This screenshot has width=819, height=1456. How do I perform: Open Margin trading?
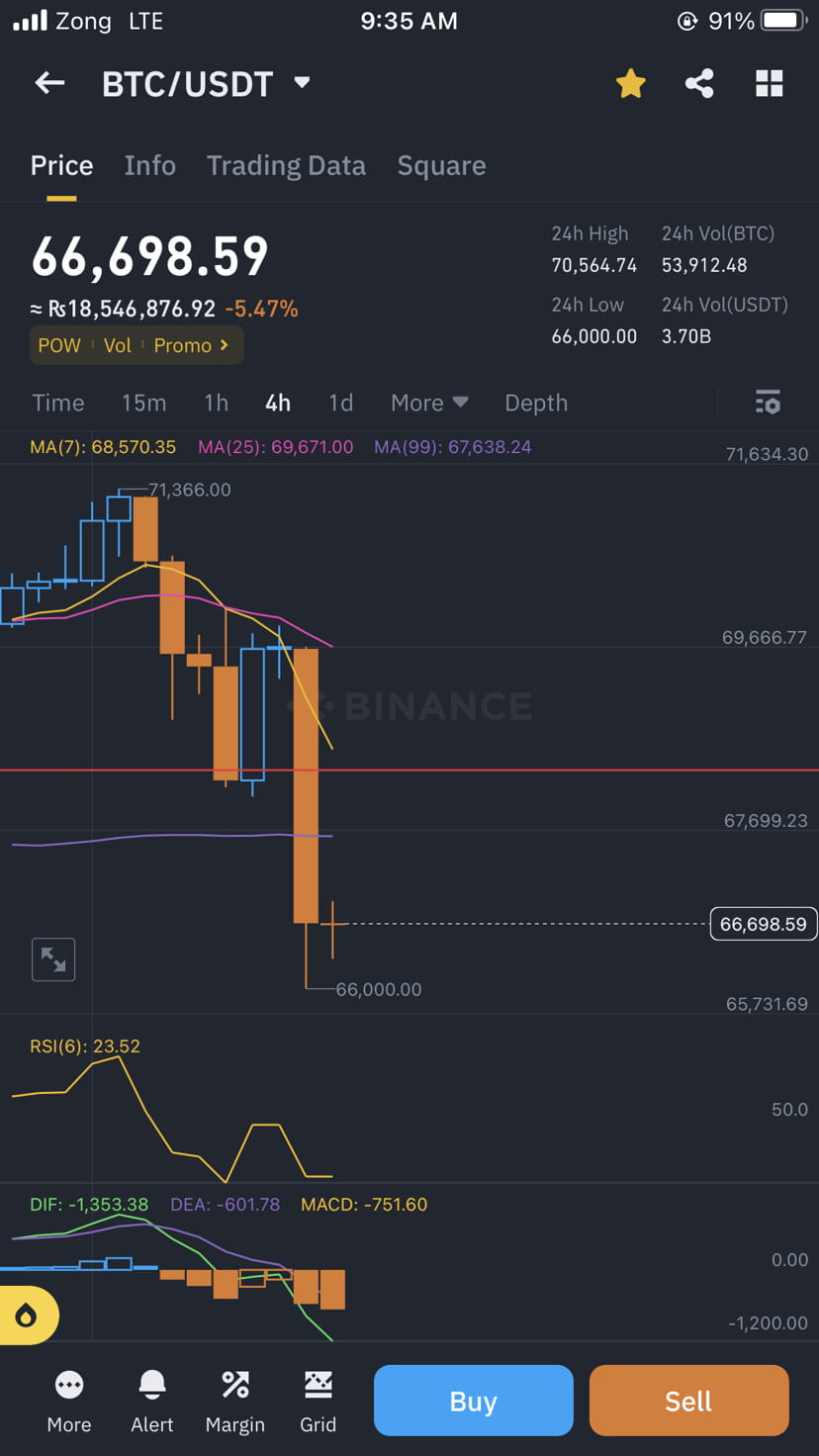(x=235, y=1402)
